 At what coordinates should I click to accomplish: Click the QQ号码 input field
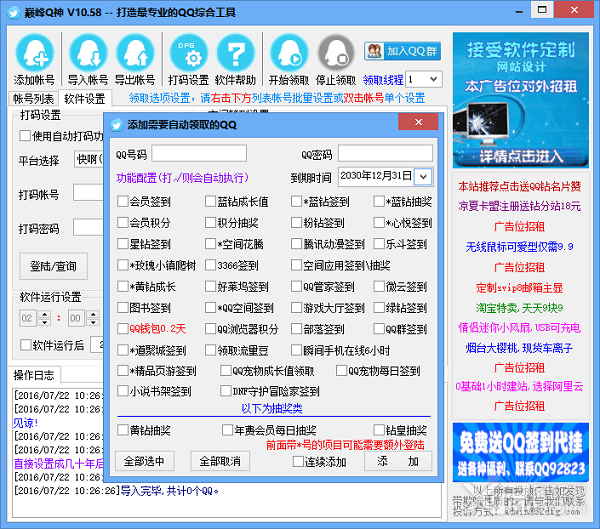(x=199, y=153)
